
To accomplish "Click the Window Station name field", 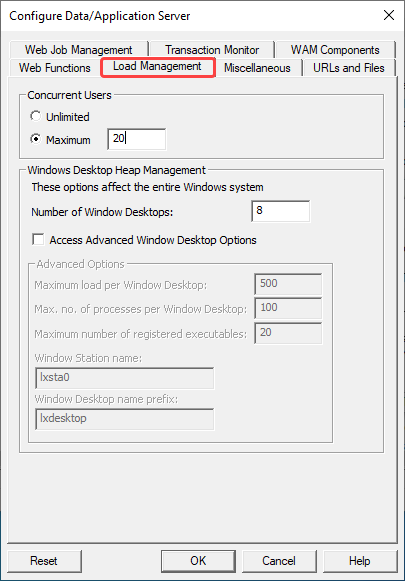I will [x=125, y=378].
